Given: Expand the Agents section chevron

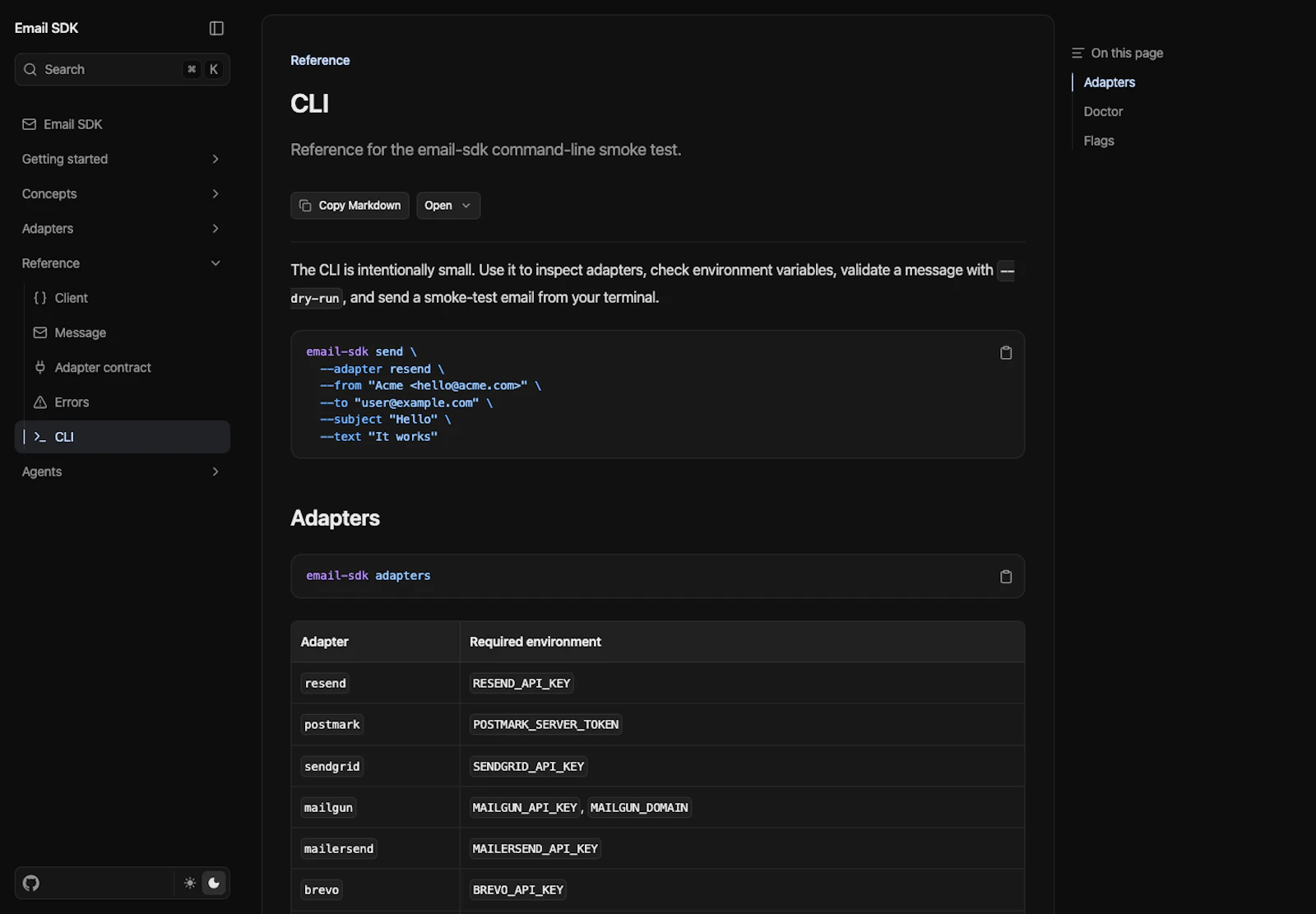Looking at the screenshot, I should click(x=215, y=471).
